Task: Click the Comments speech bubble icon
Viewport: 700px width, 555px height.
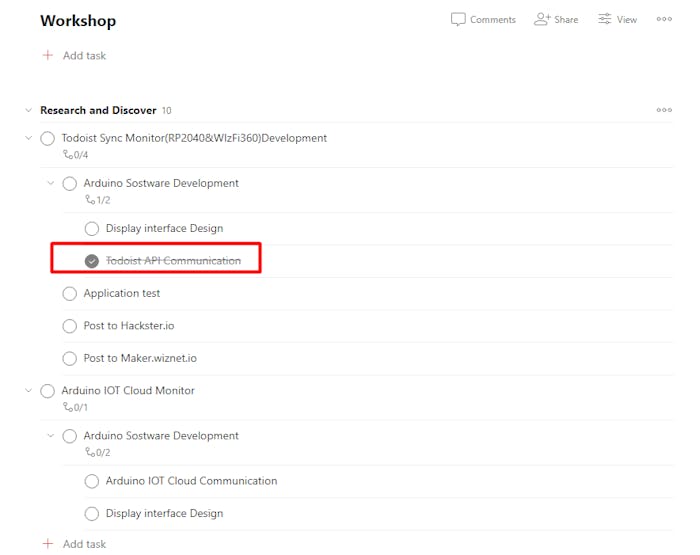Action: [459, 19]
